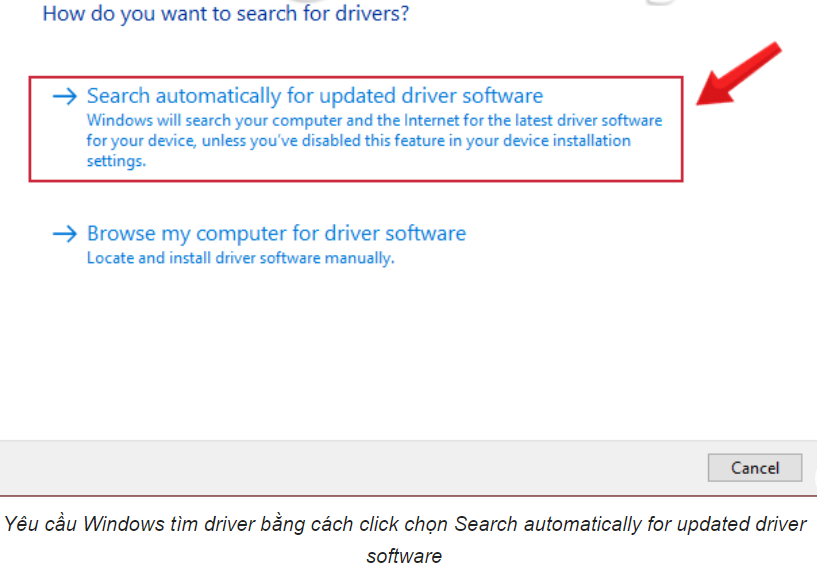
Task: Click the word software on the caption's last line
Action: (x=404, y=556)
